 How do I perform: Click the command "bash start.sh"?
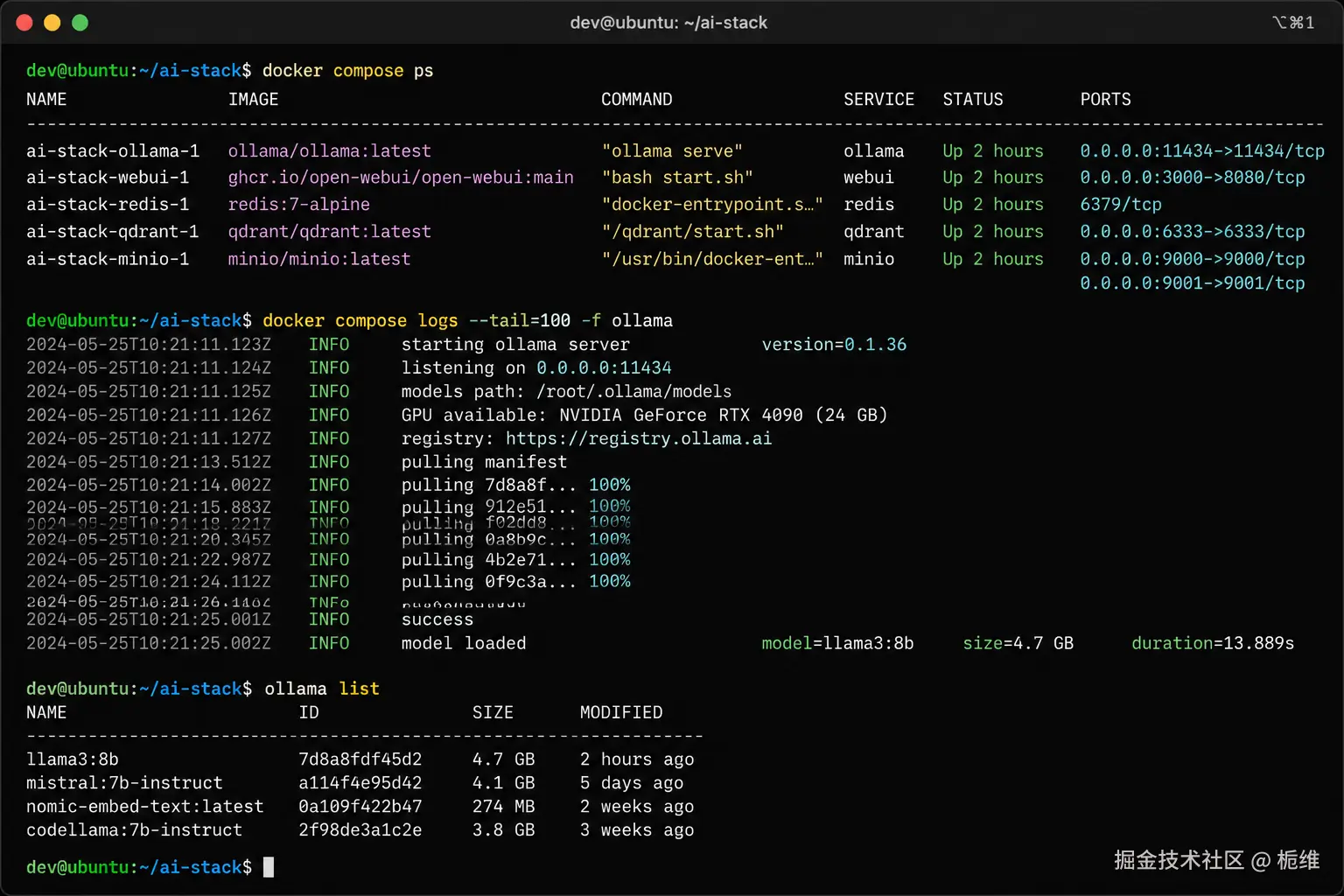tap(677, 178)
